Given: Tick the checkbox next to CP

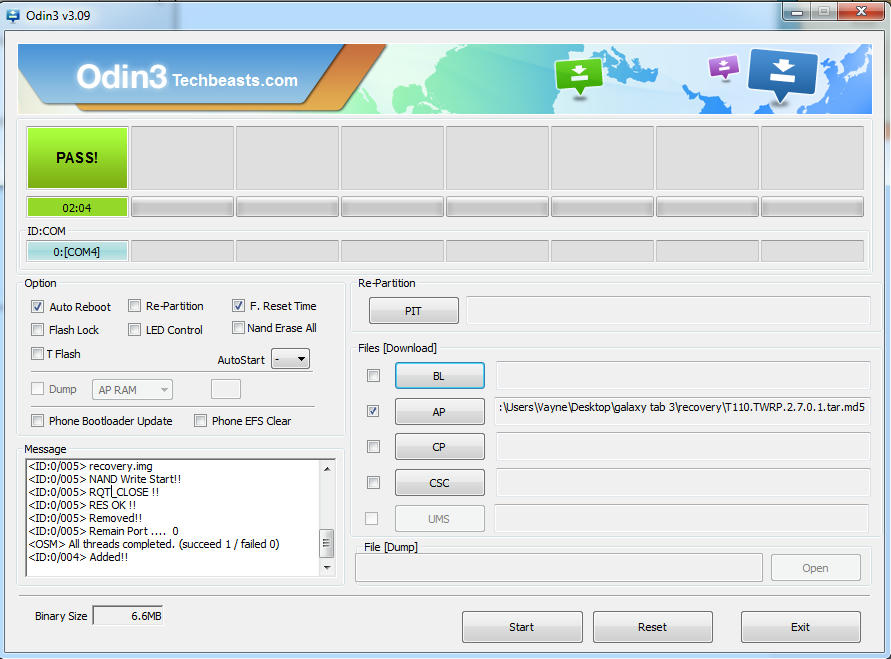Looking at the screenshot, I should (x=373, y=447).
